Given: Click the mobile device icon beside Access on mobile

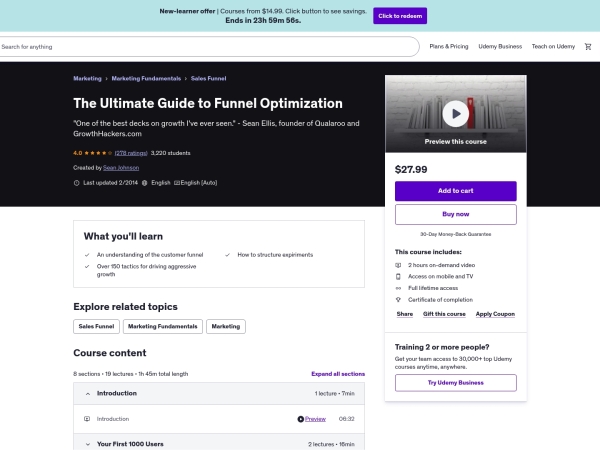Looking at the screenshot, I should pyautogui.click(x=398, y=277).
